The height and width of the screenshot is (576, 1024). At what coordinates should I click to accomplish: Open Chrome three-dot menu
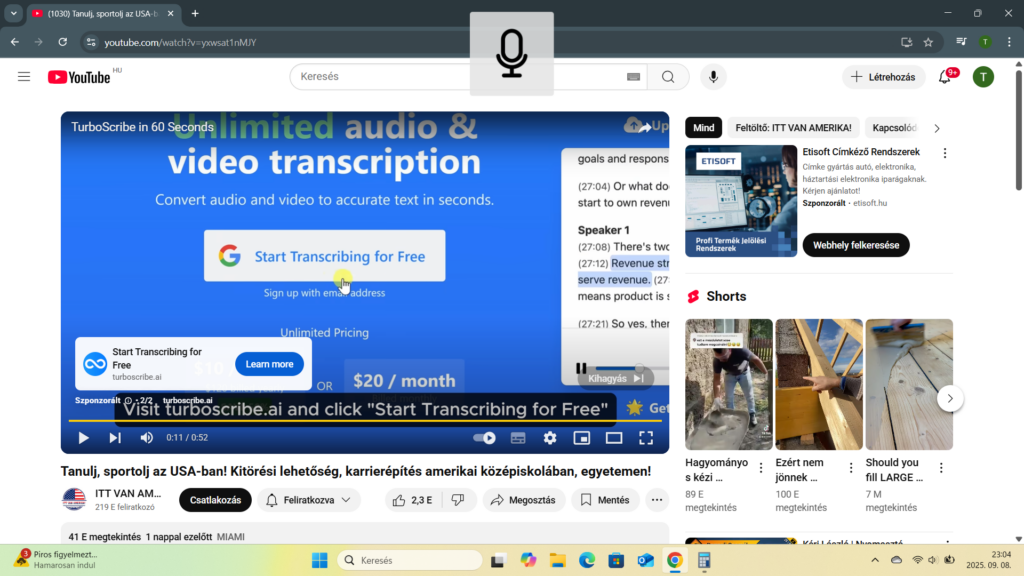pos(1010,42)
